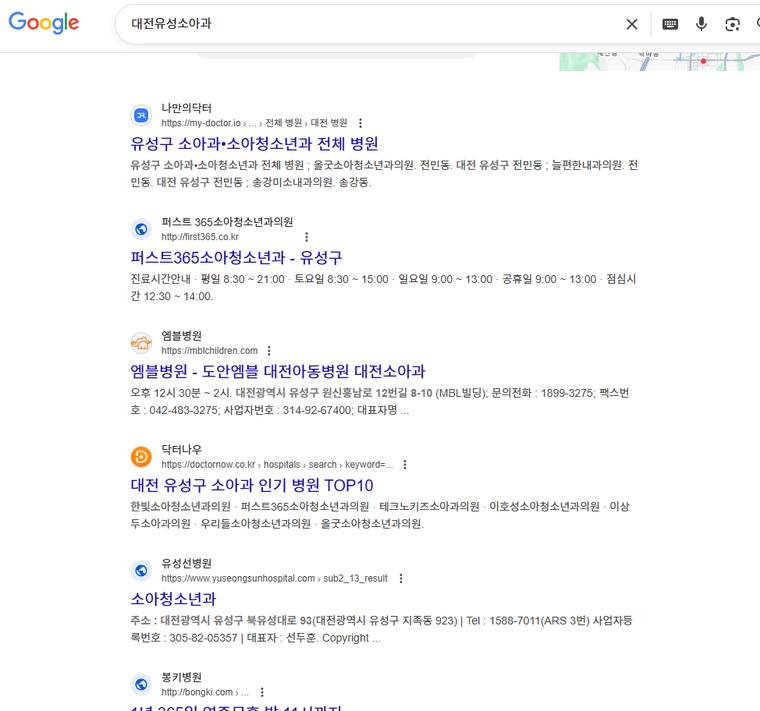Click the doctornow.co.kr hospitals search URL
This screenshot has height=711, width=760.
(277, 465)
